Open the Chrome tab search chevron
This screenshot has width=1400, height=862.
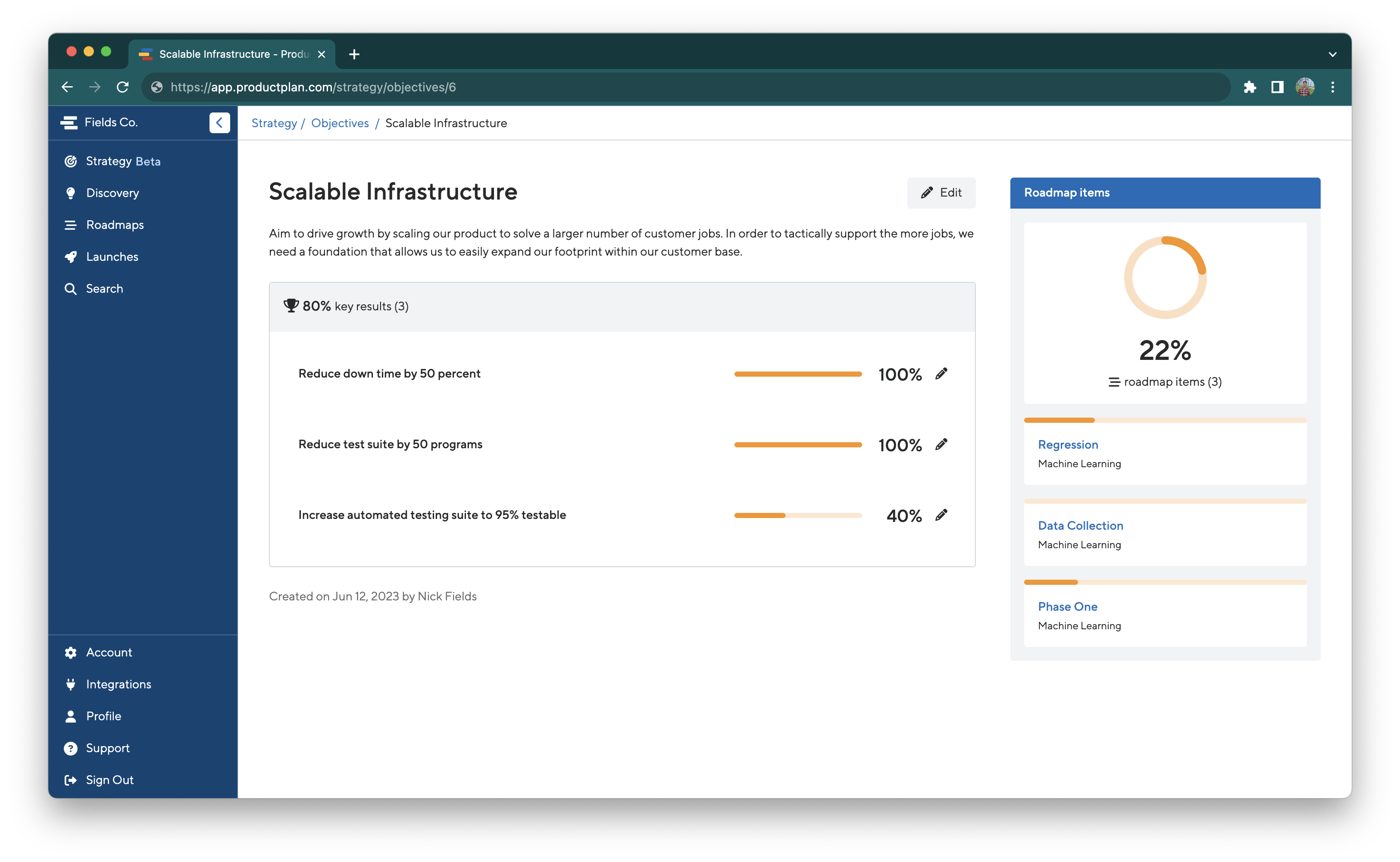click(x=1332, y=54)
